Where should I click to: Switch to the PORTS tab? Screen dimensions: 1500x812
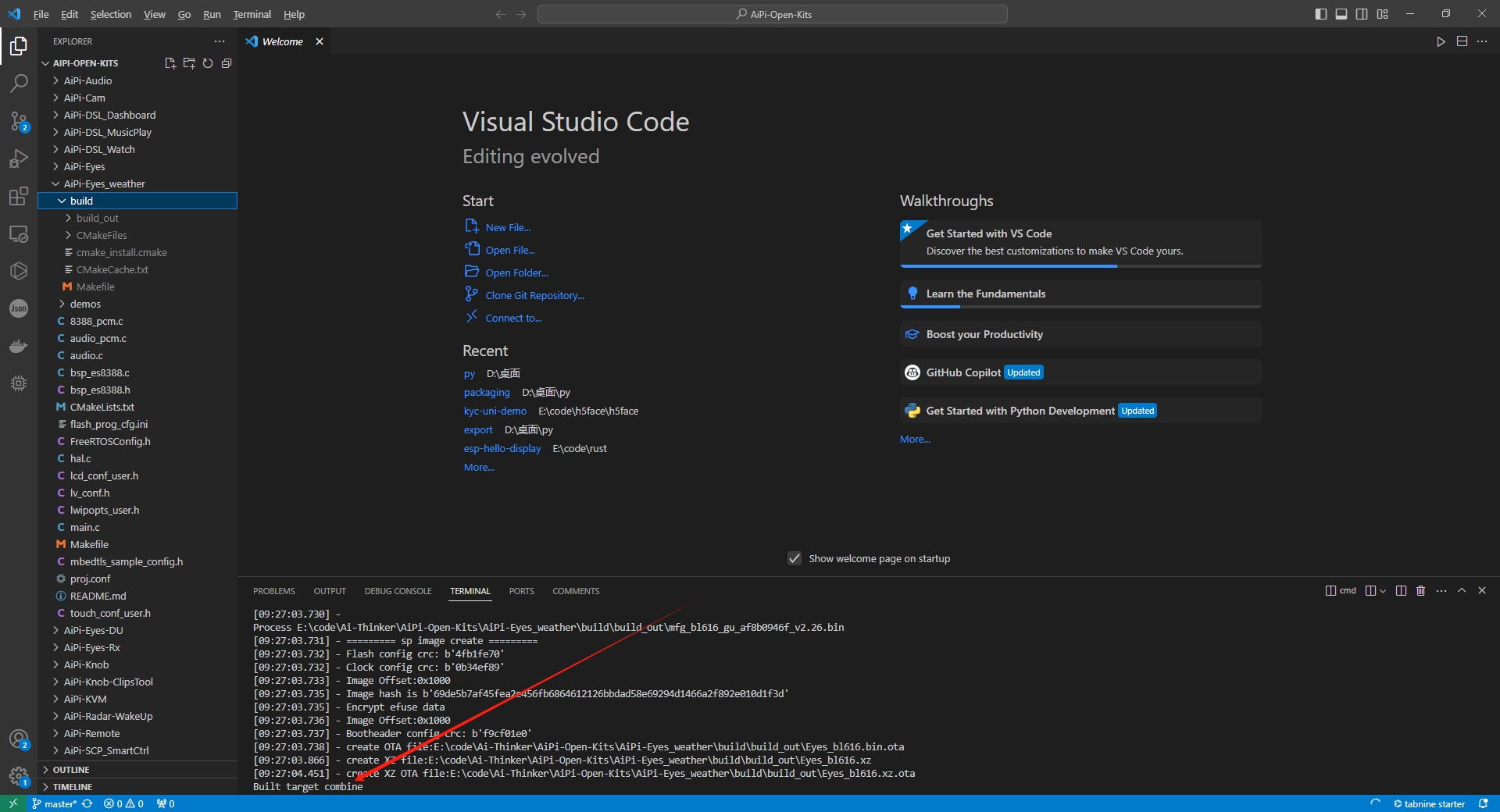coord(521,591)
